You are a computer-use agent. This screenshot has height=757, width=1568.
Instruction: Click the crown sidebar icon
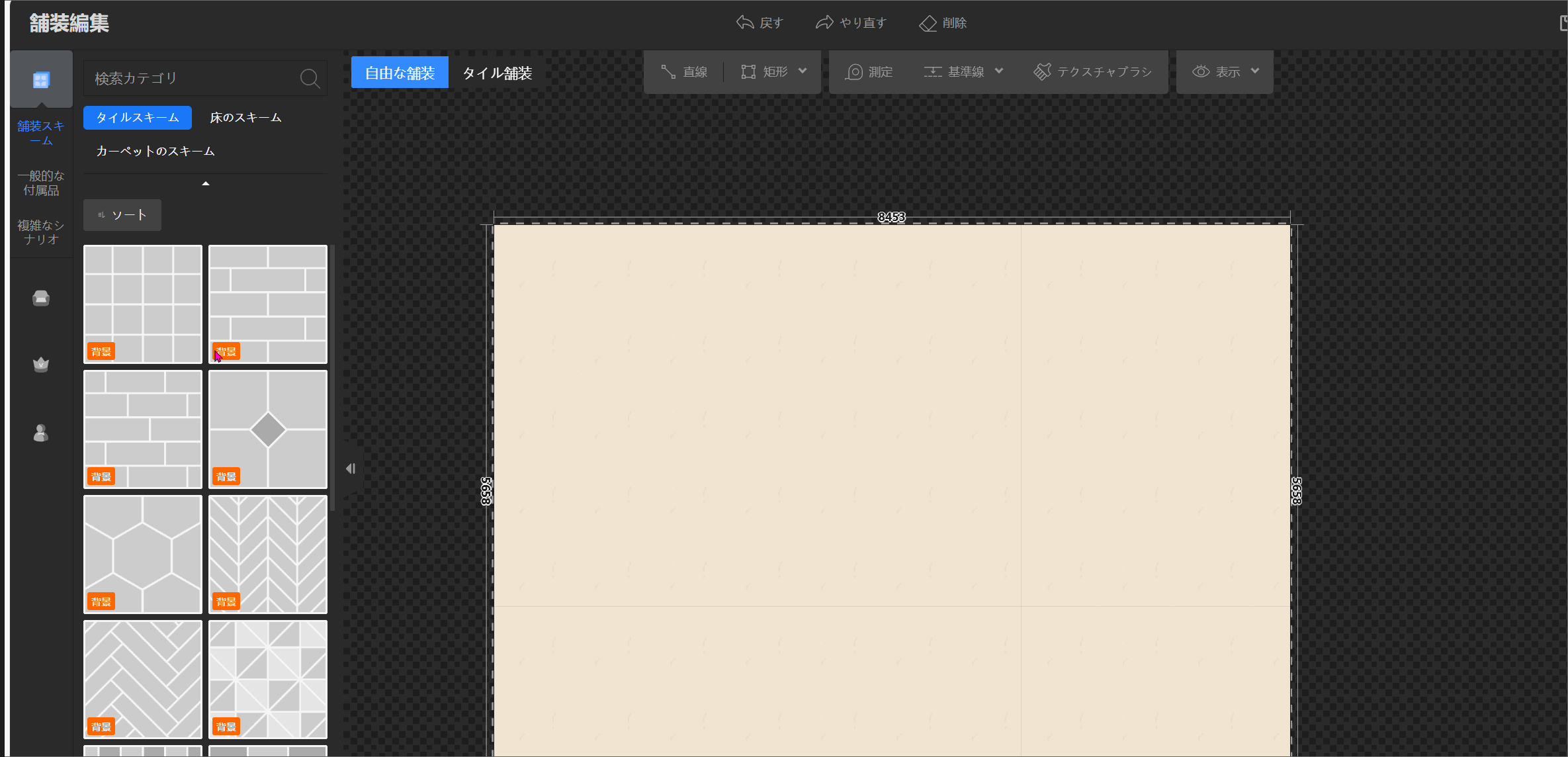click(x=41, y=365)
